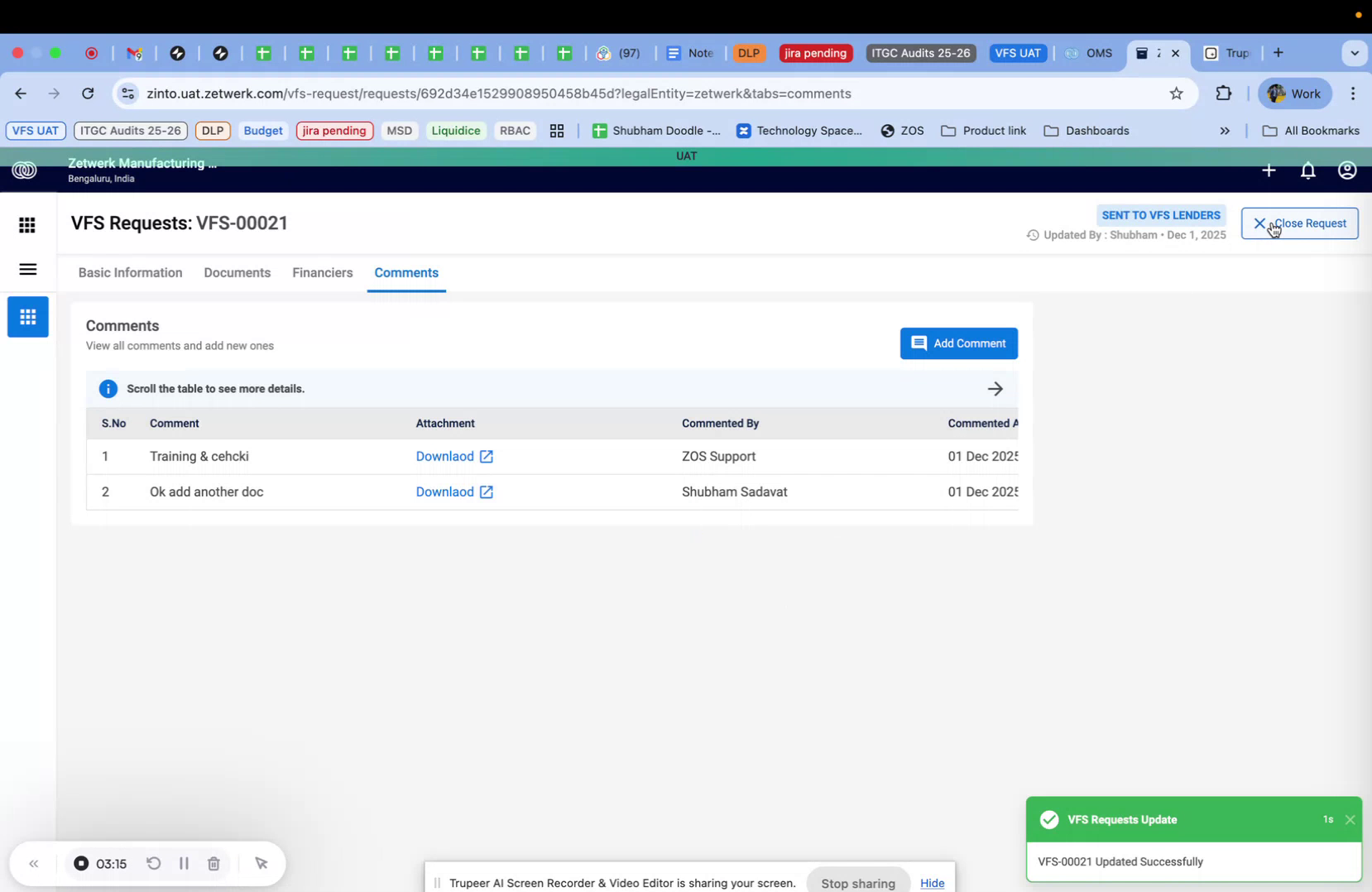Collapse the recording toolbar with double chevron
This screenshot has width=1372, height=892.
point(34,863)
